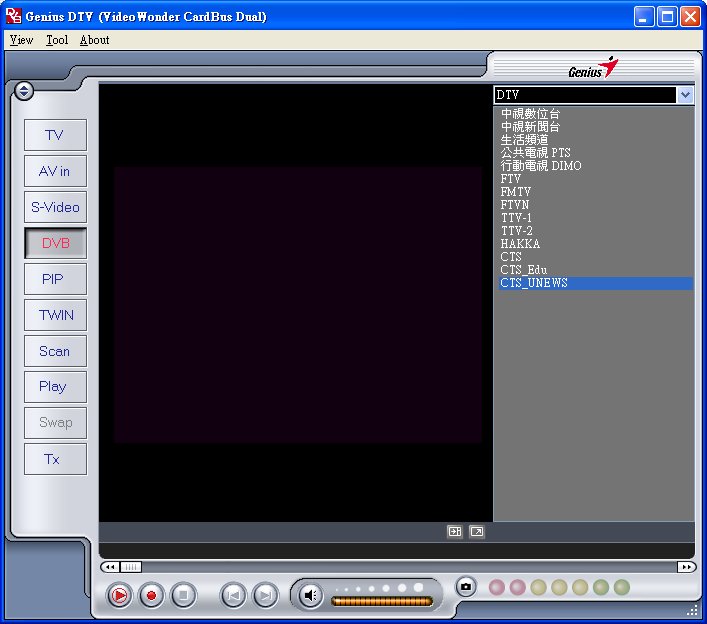Screen dimensions: 707x624
Task: Click the first pink indicator light
Action: (x=496, y=587)
